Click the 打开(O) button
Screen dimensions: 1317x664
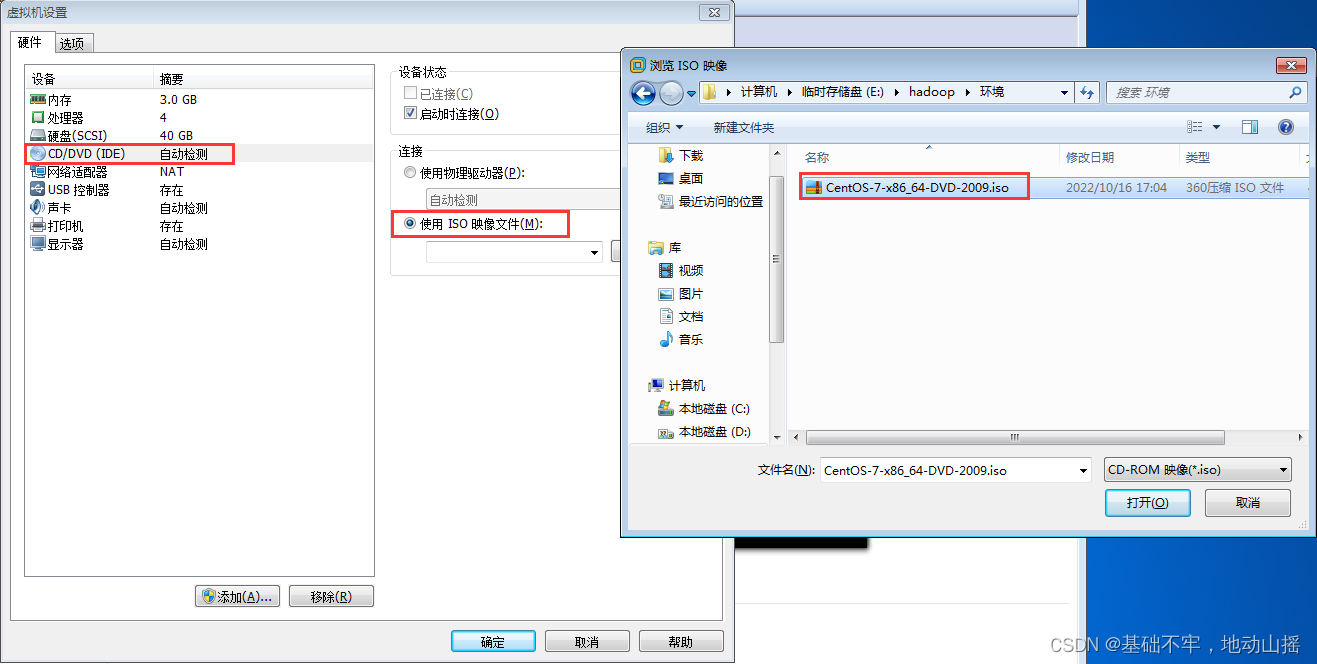point(1147,503)
